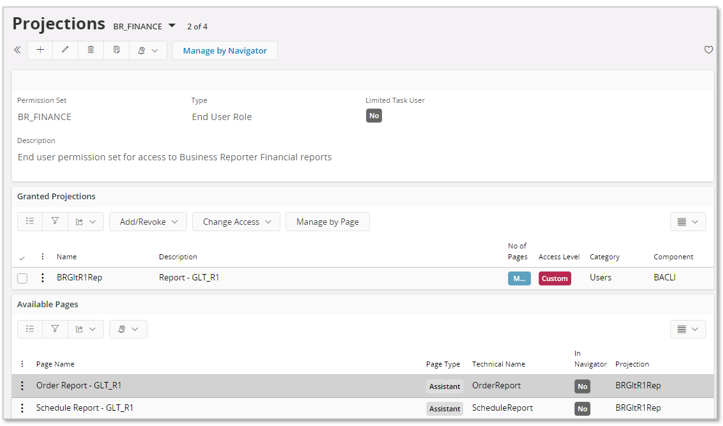This screenshot has height=426, width=723.
Task: Expand the Add/Revoke dropdown
Action: click(148, 222)
